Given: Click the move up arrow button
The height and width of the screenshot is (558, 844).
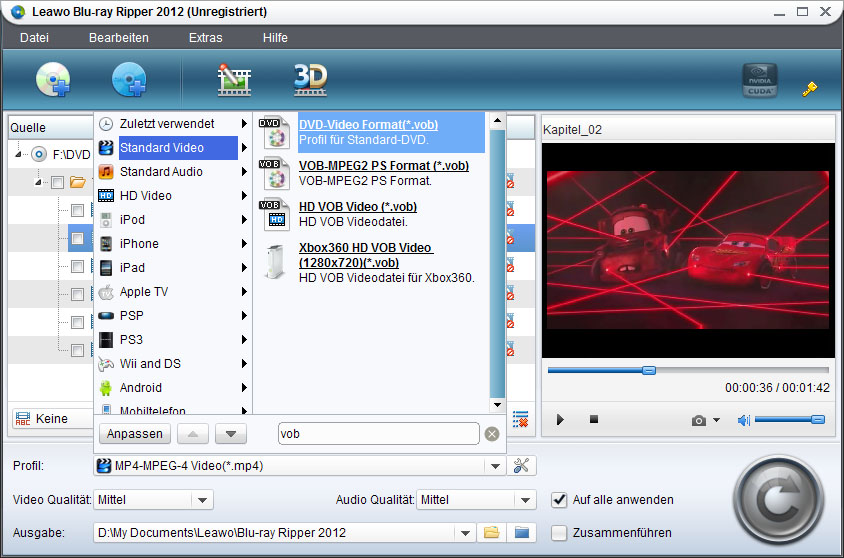Looking at the screenshot, I should tap(193, 434).
